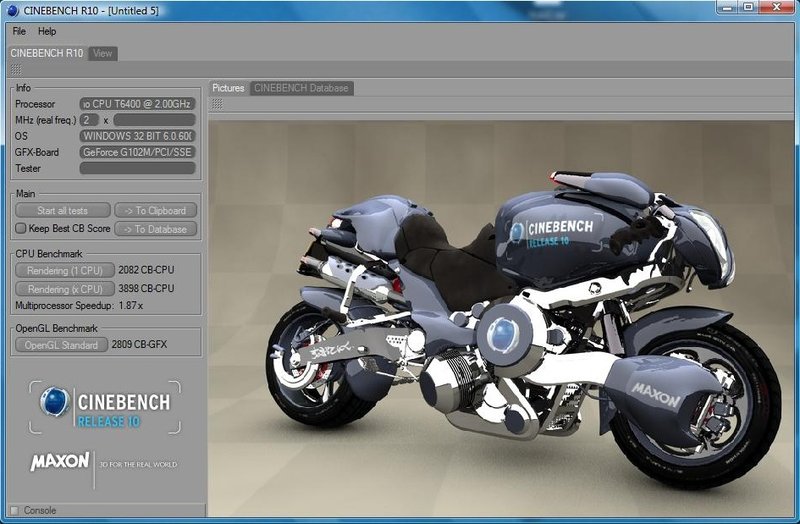
Task: Click the 2082 CB-CPU score text
Action: pyautogui.click(x=146, y=270)
